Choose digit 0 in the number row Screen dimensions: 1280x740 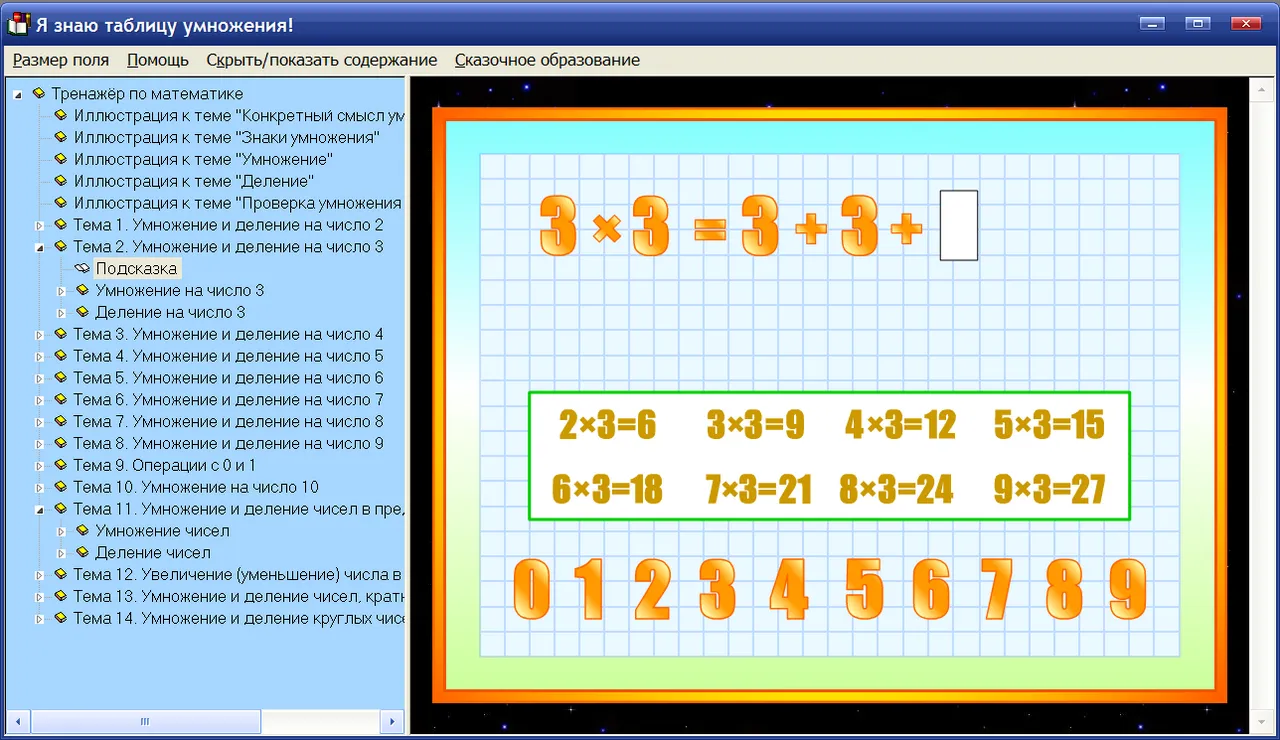[531, 590]
